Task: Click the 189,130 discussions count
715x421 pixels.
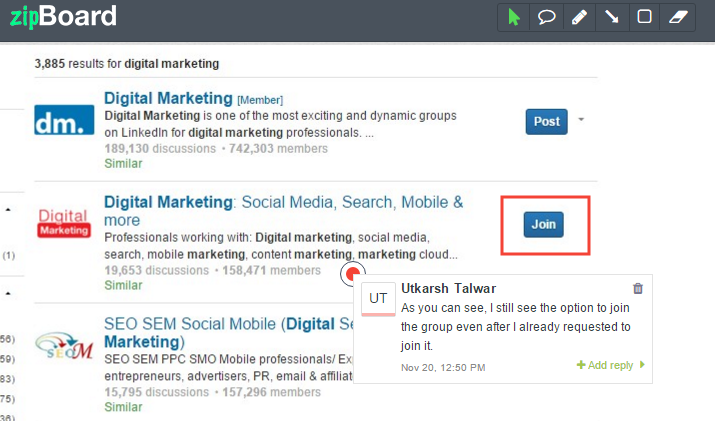Action: [160, 149]
